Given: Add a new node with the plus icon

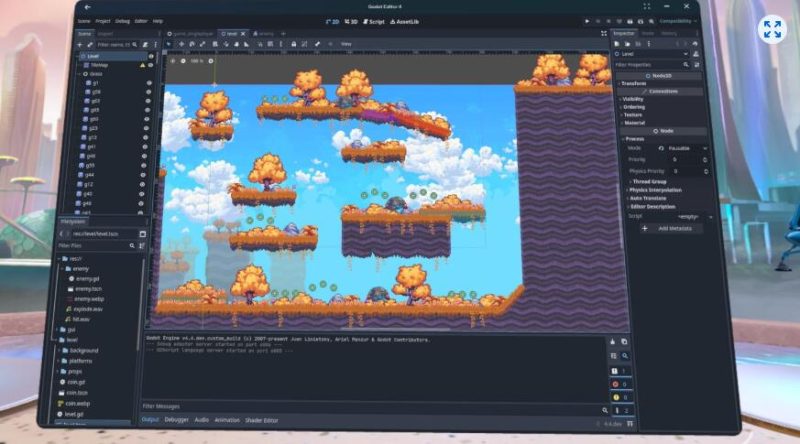Looking at the screenshot, I should tap(80, 45).
